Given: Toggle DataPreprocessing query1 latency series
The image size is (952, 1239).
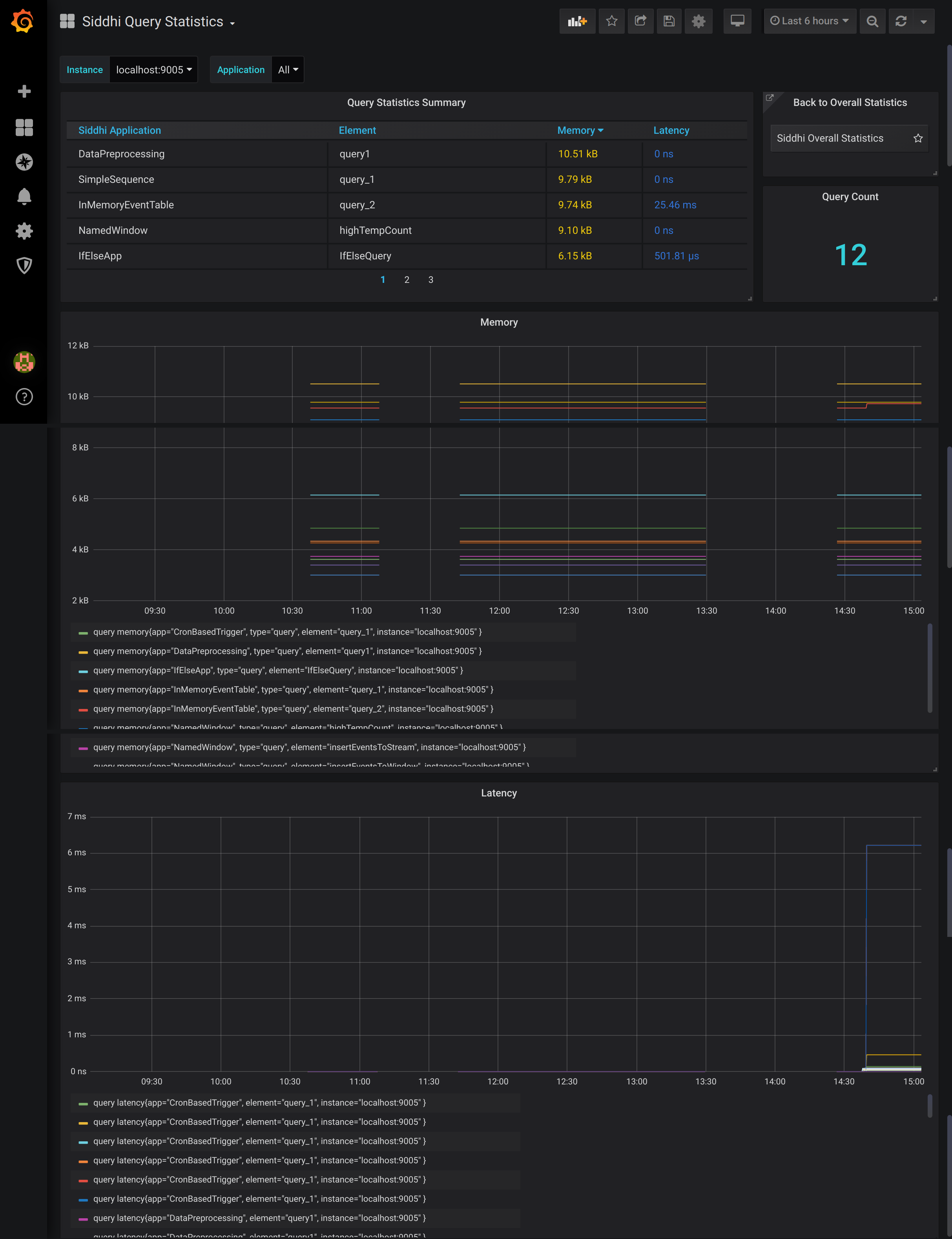Looking at the screenshot, I should click(x=259, y=1218).
